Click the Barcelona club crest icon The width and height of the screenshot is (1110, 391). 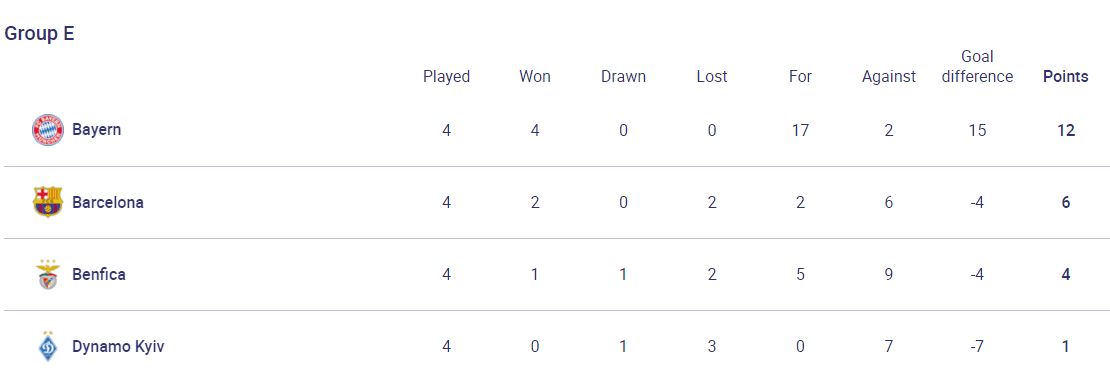[47, 203]
